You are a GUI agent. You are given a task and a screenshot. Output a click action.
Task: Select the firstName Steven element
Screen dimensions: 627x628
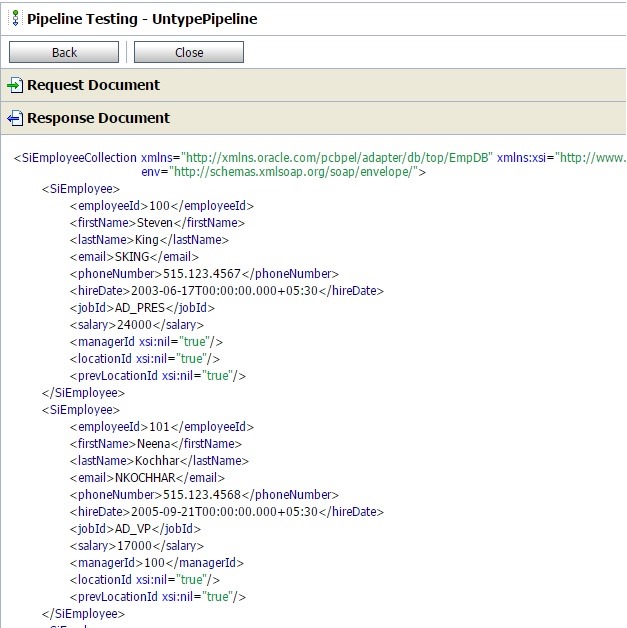coord(157,223)
